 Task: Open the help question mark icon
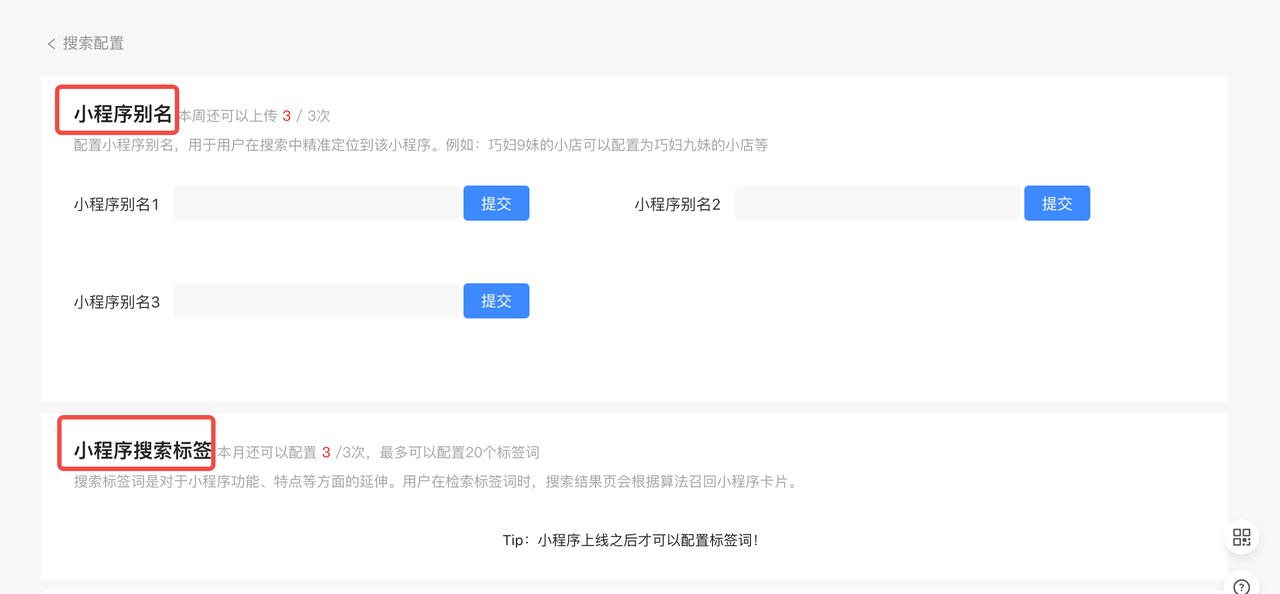(1241, 586)
